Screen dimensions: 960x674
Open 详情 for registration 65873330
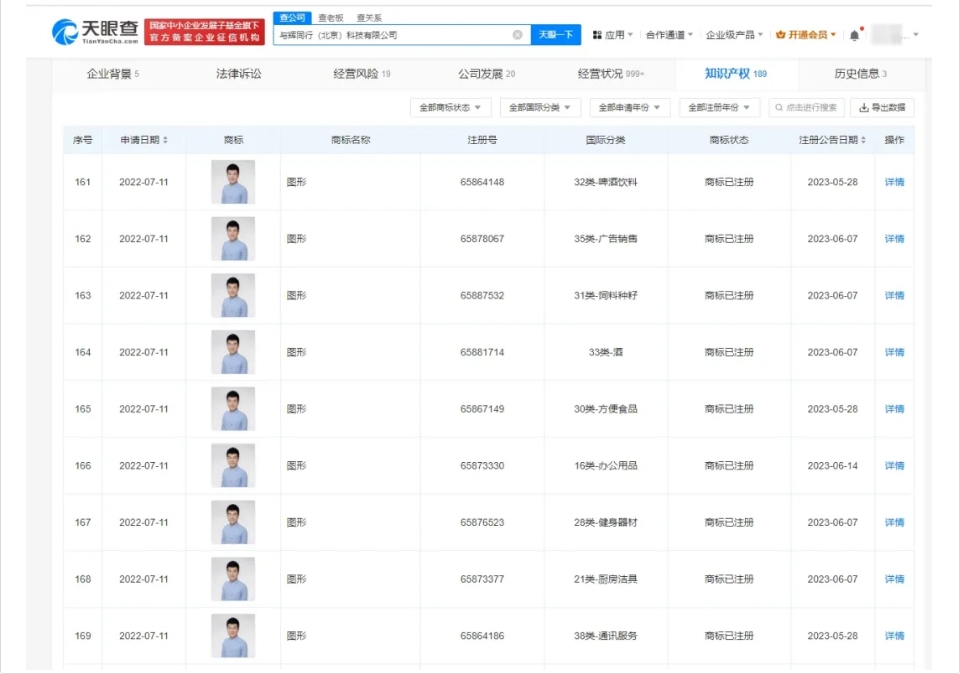pos(894,465)
